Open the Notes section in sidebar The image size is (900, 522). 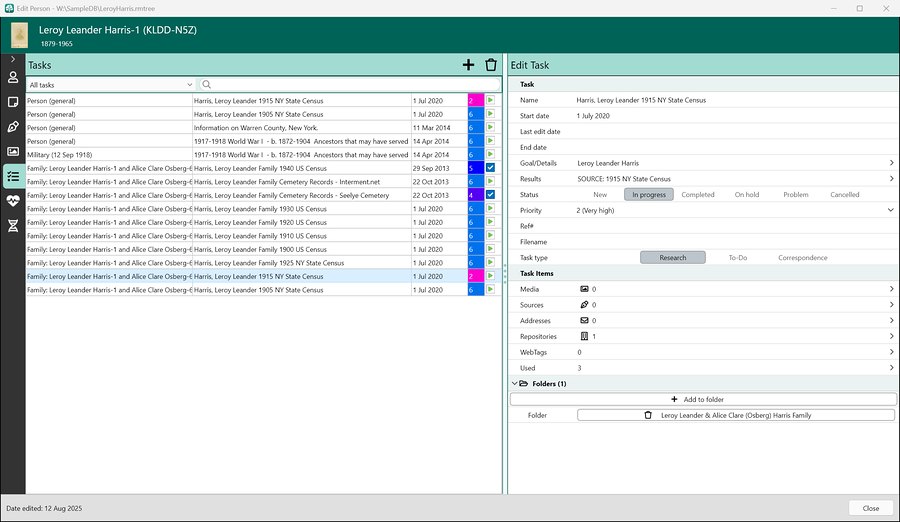[13, 102]
